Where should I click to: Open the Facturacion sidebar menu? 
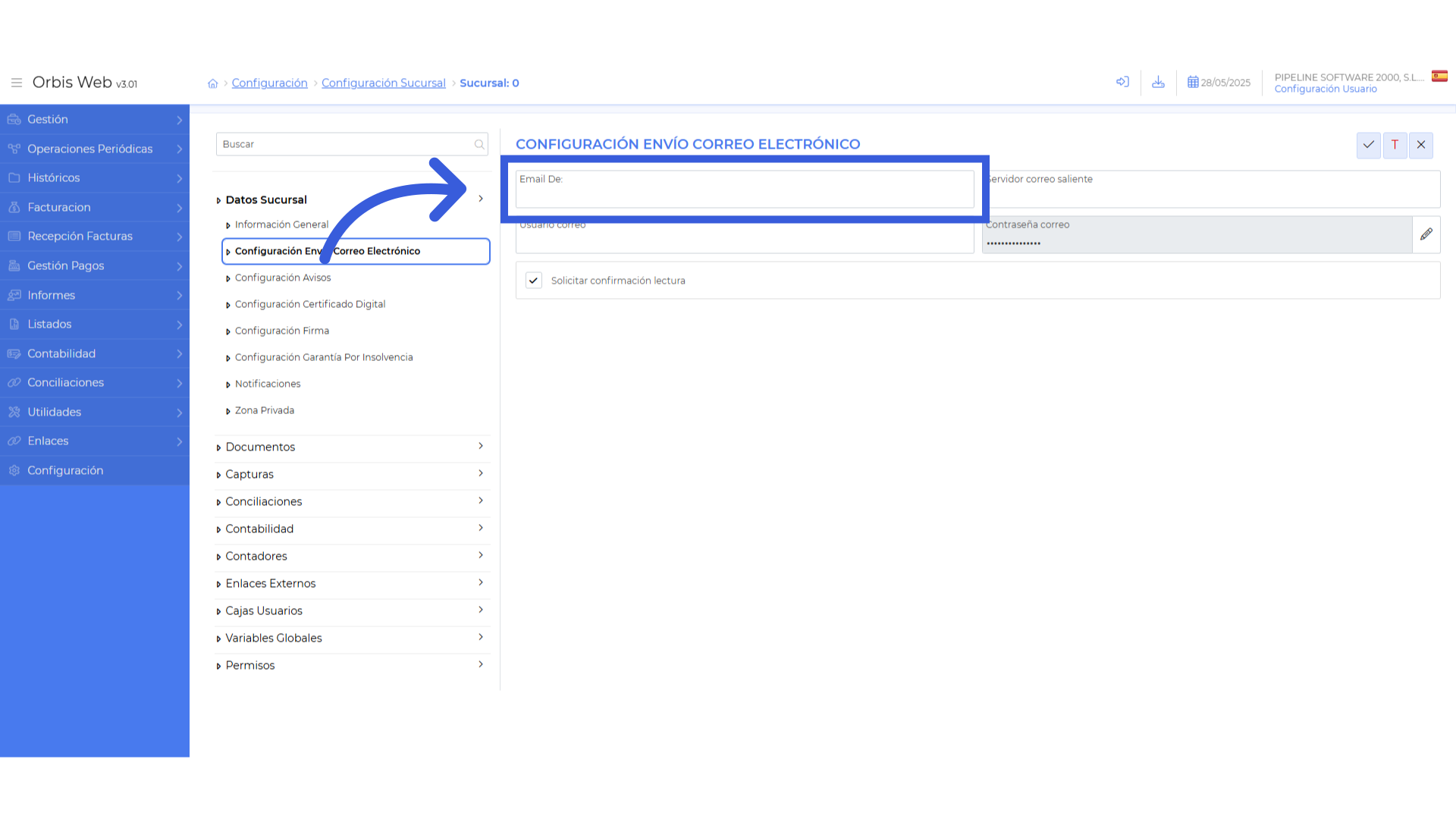(x=95, y=207)
